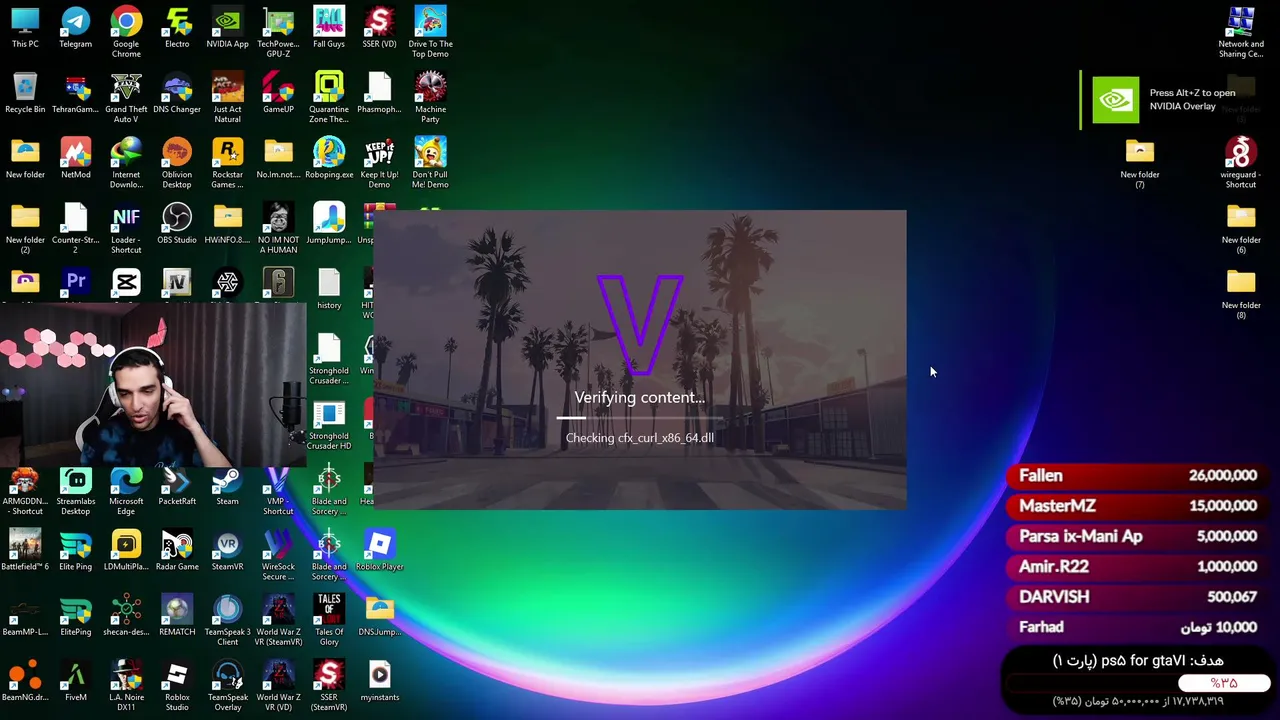Select the NO IM NOT A HUMAN game icon
The image size is (1280, 720).
tap(278, 227)
